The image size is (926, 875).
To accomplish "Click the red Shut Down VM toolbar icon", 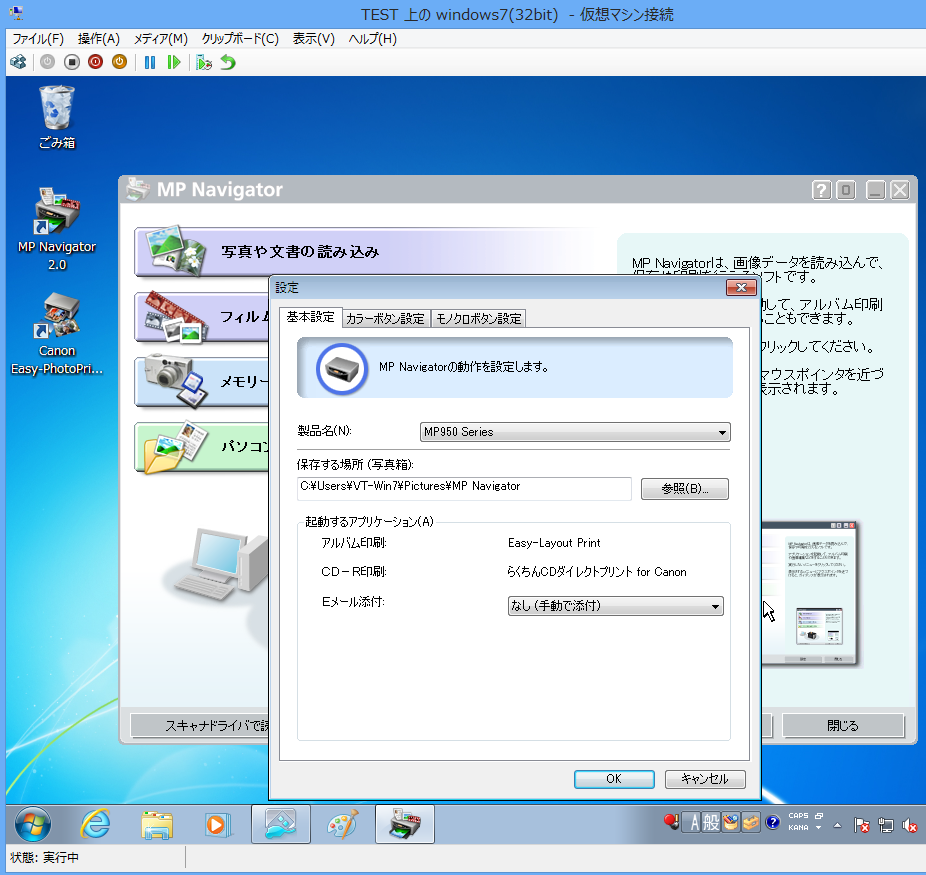I will pyautogui.click(x=95, y=62).
